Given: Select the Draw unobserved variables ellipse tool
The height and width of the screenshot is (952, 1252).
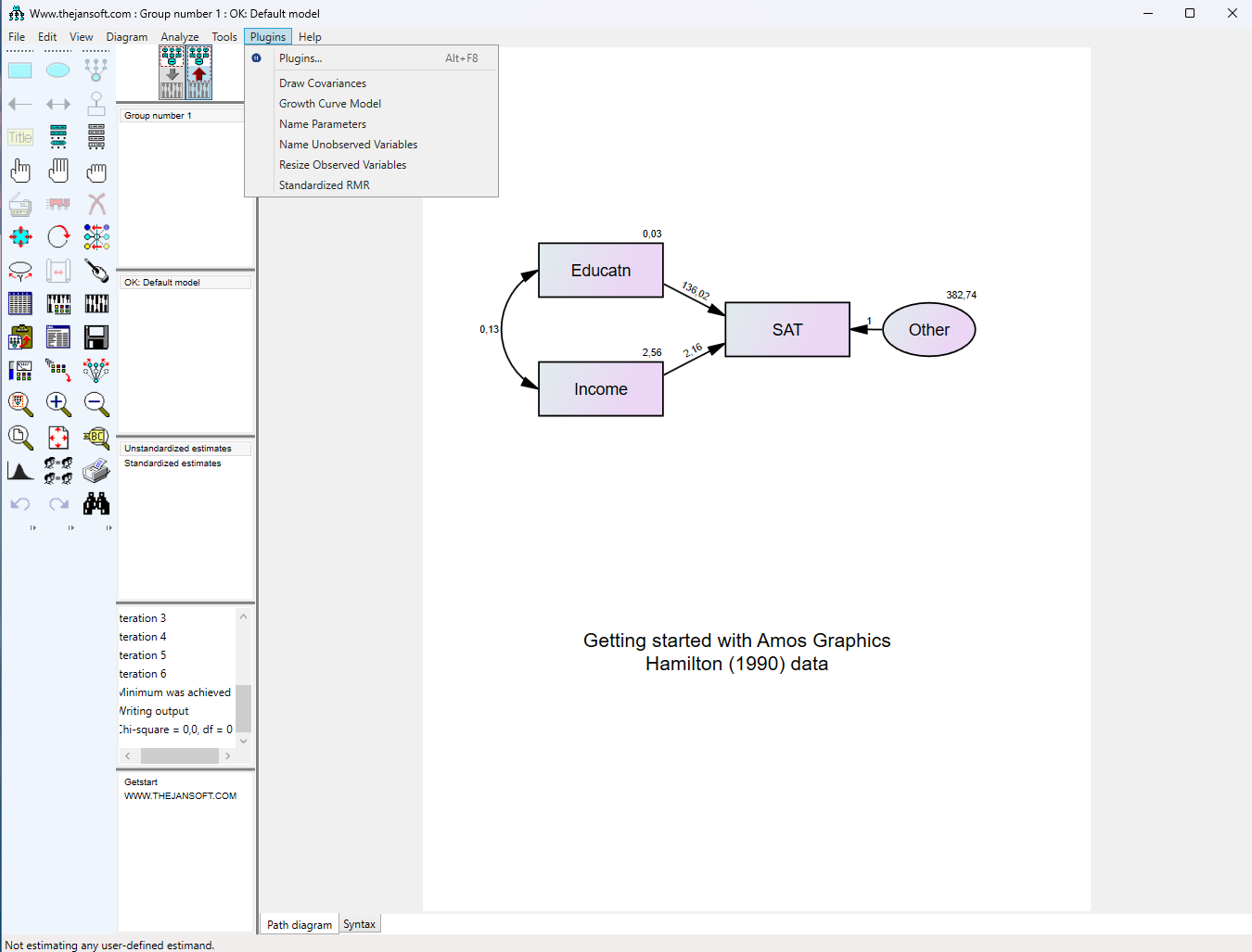Looking at the screenshot, I should tap(58, 70).
